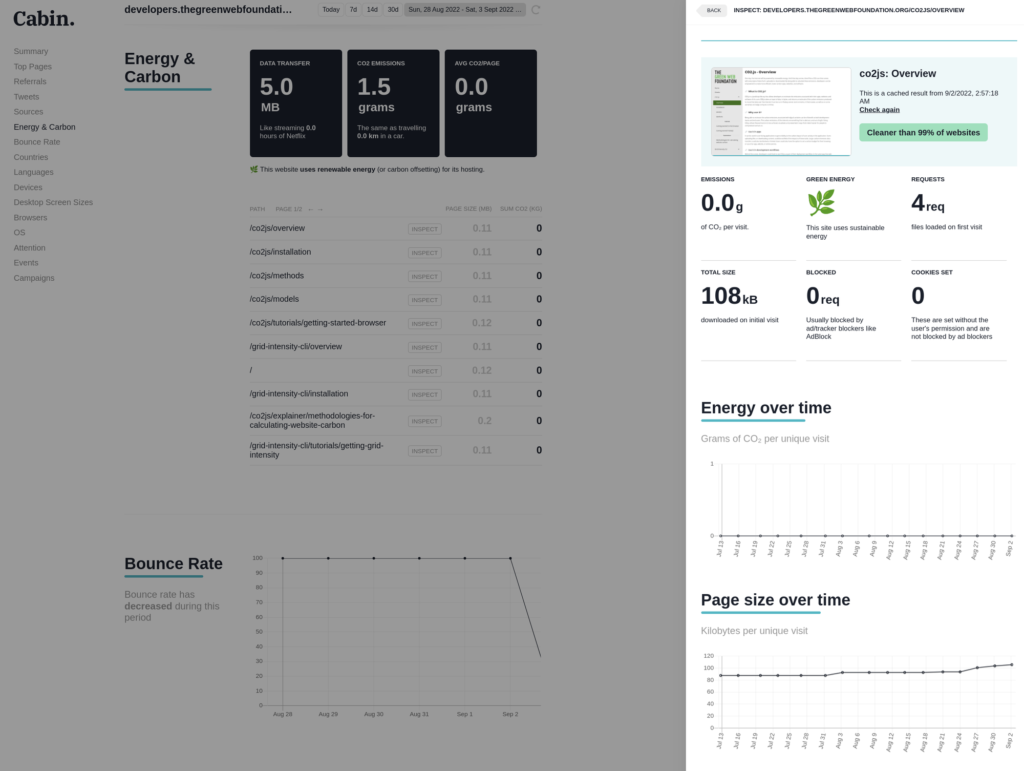1024x771 pixels.
Task: Open Languages in the sidebar
Action: click(x=33, y=172)
